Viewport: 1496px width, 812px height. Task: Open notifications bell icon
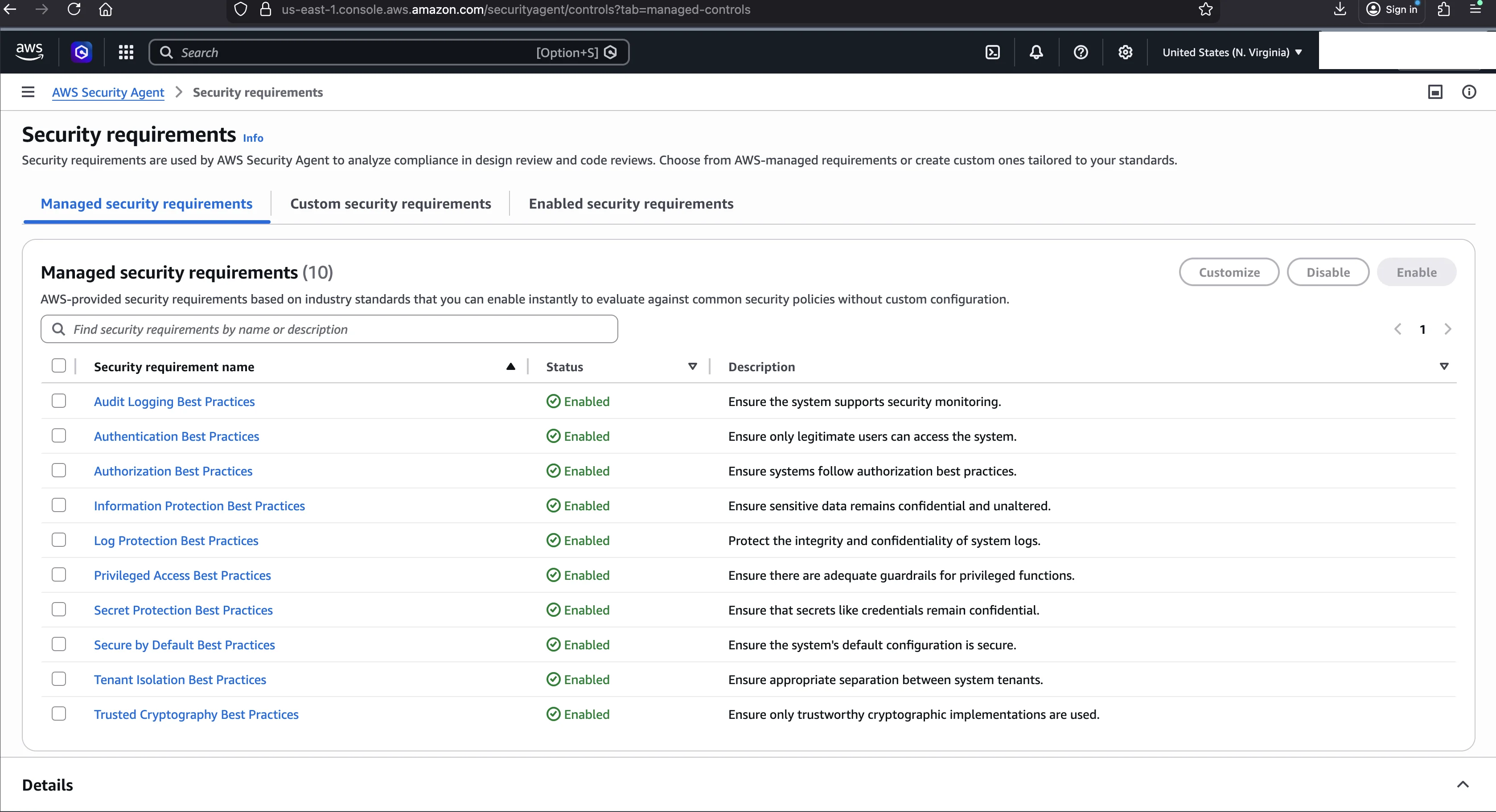point(1036,52)
